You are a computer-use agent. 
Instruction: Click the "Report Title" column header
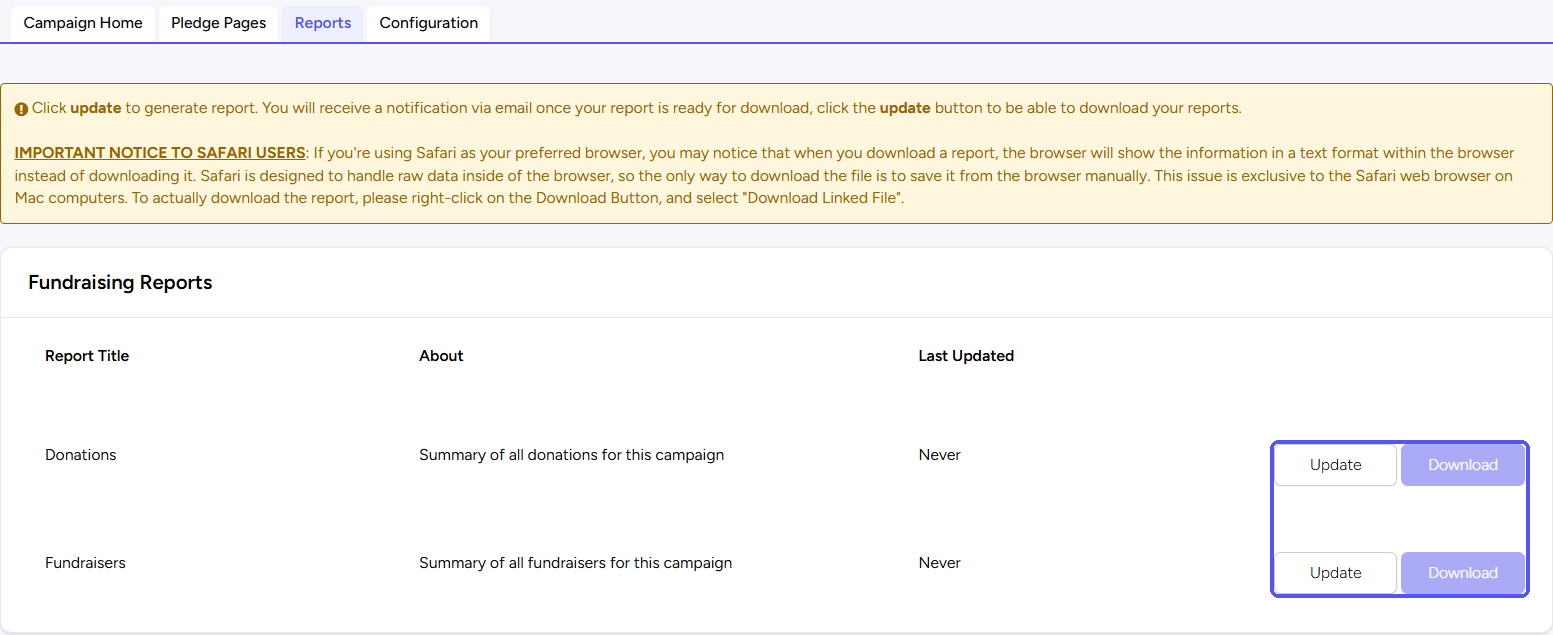(87, 356)
